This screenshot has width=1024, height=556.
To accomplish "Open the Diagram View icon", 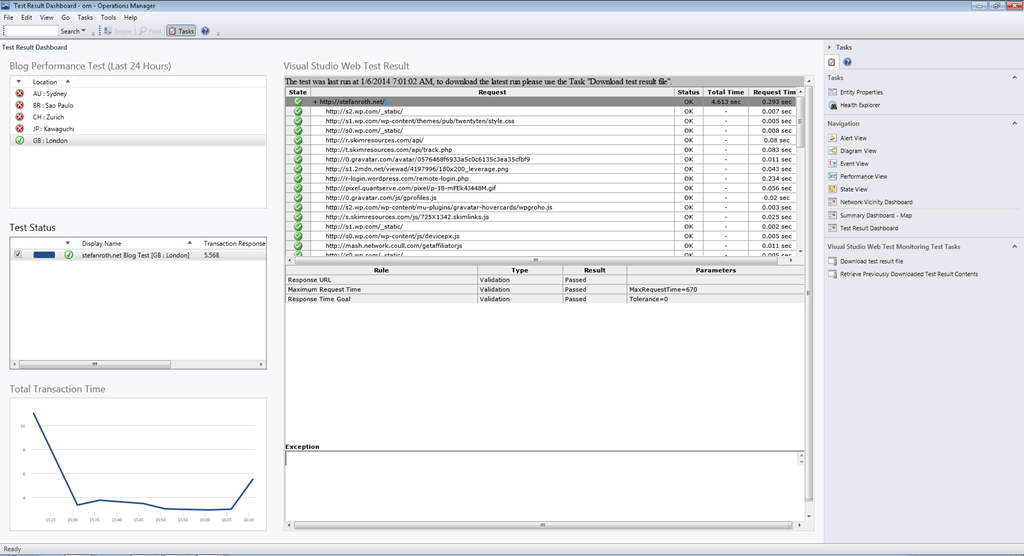I will tap(833, 151).
